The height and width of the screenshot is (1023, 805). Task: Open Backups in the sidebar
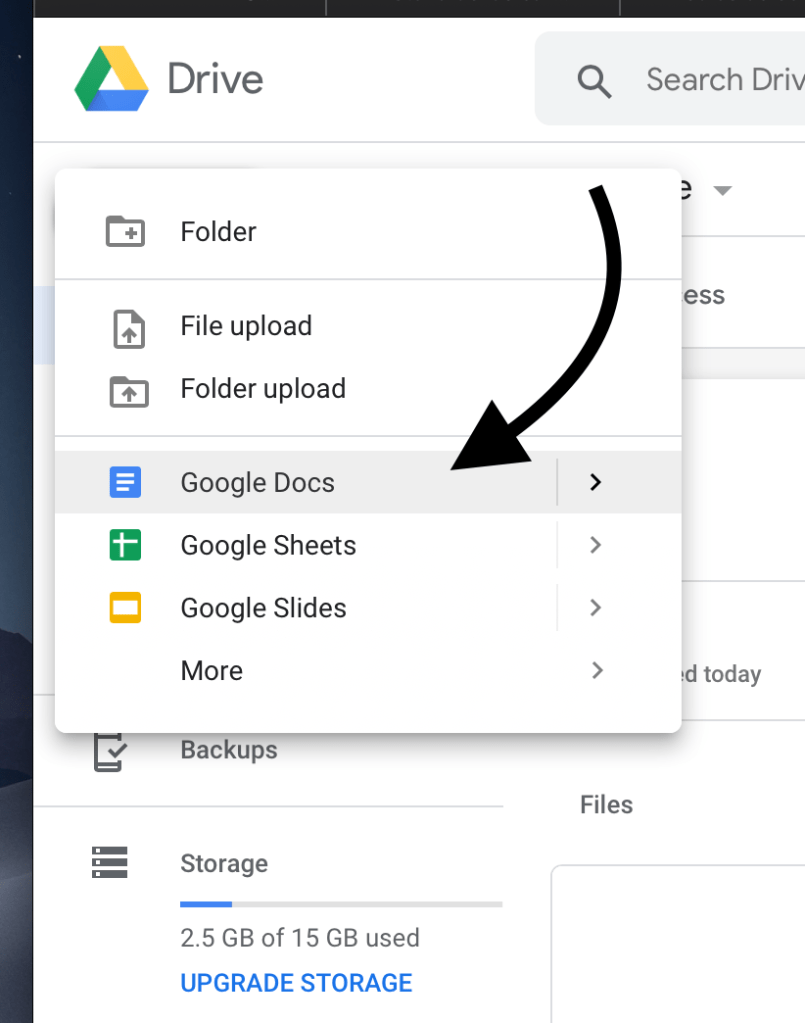[x=229, y=750]
